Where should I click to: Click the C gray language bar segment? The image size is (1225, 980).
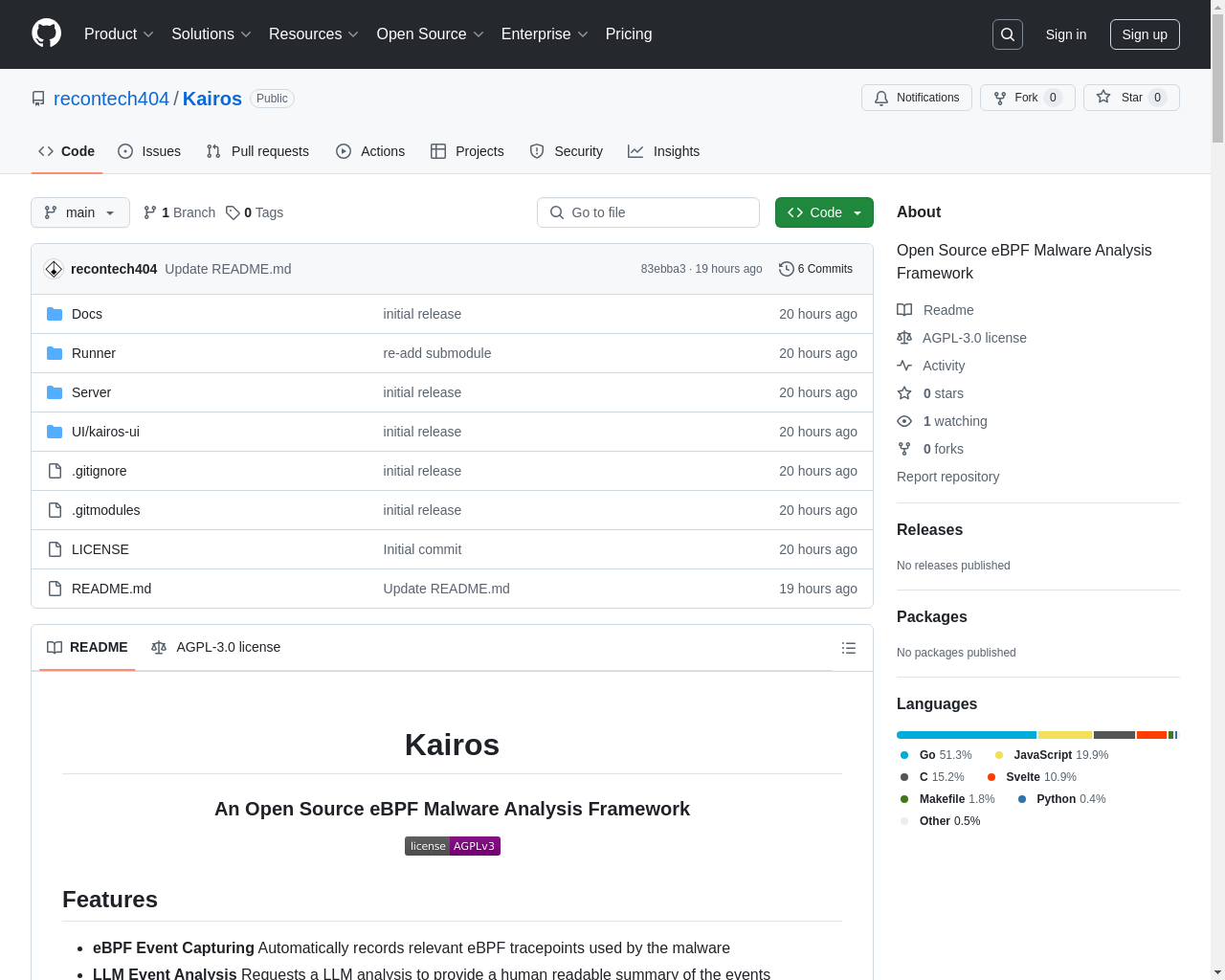[1114, 735]
